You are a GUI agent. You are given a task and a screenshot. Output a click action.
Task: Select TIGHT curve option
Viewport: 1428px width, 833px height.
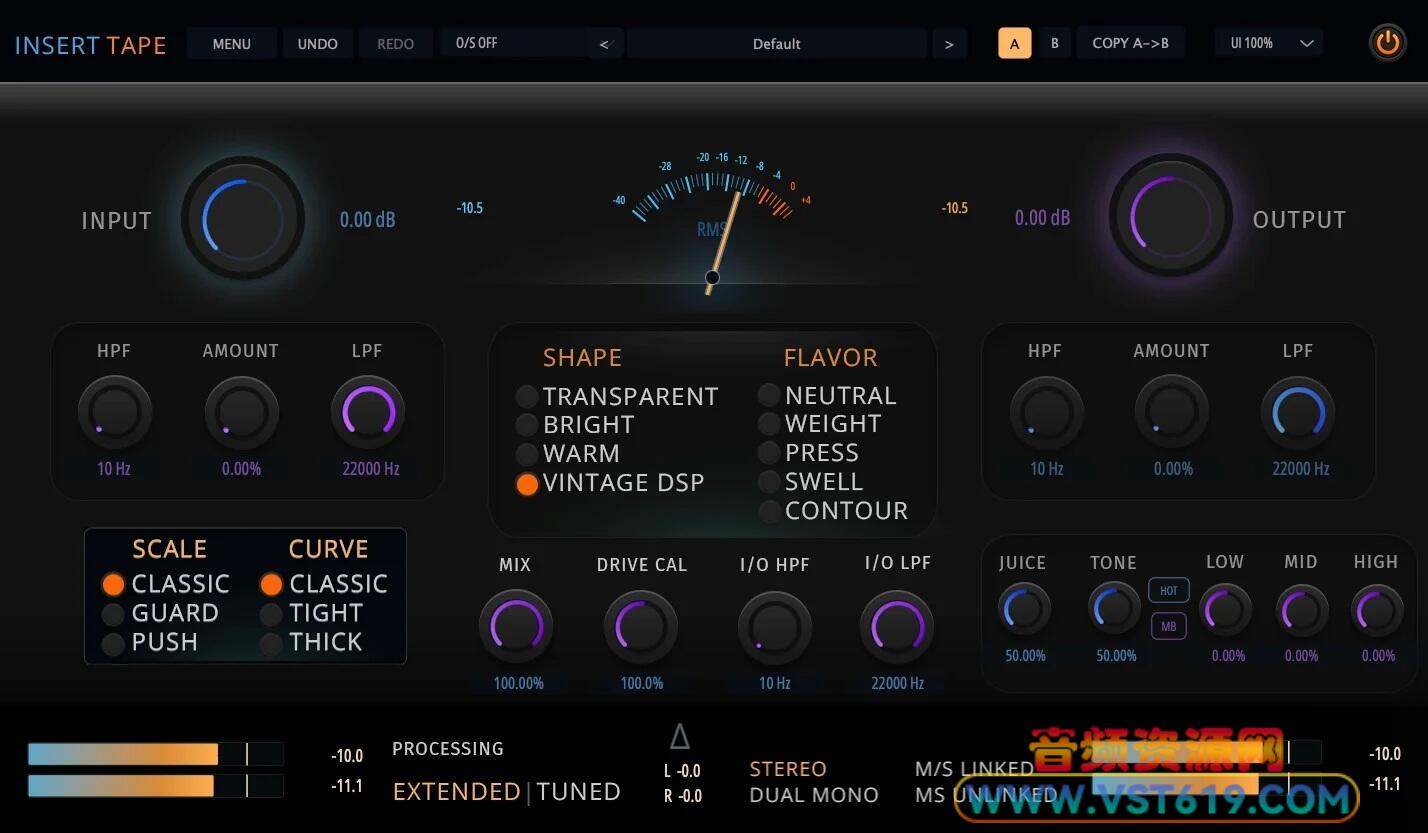click(x=311, y=613)
